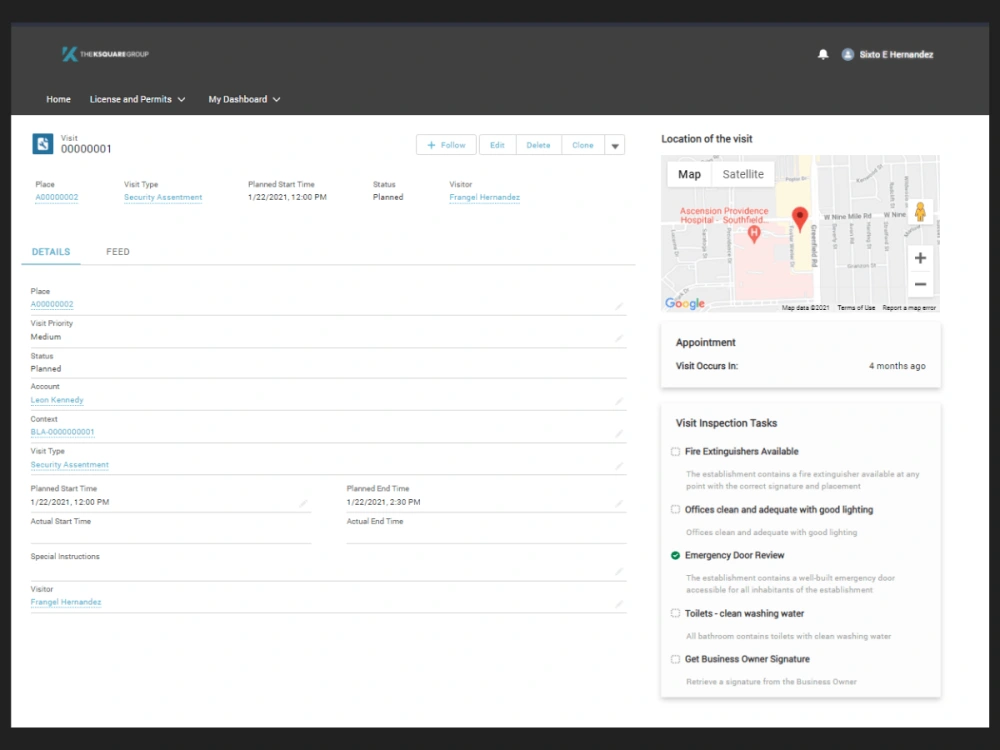
Task: Zoom in on the map
Action: click(x=920, y=258)
